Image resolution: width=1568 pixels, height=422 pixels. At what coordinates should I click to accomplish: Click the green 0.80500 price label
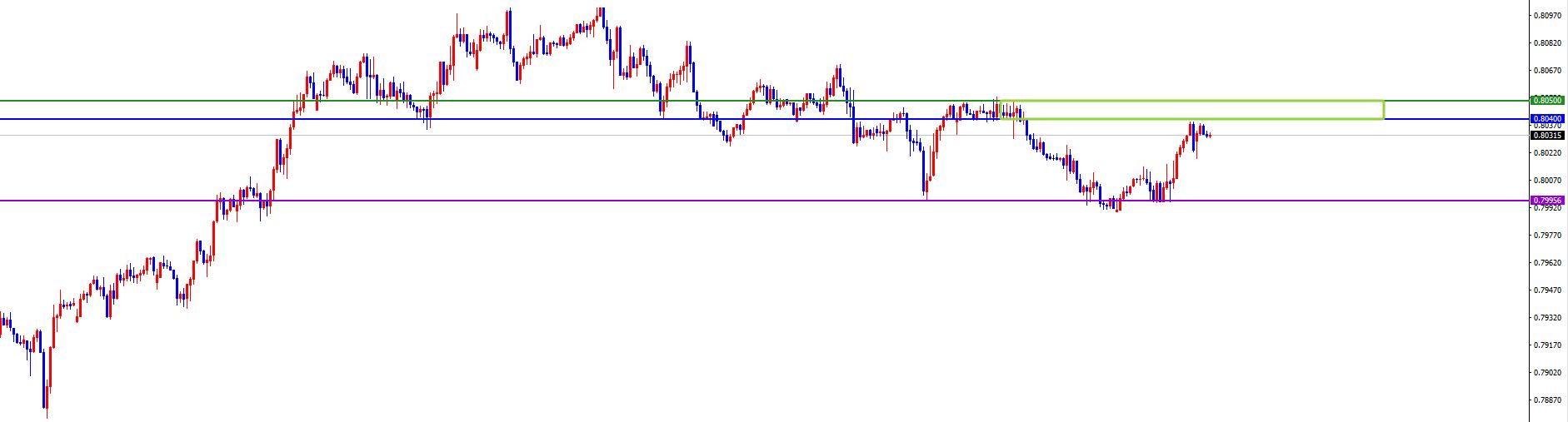1547,100
